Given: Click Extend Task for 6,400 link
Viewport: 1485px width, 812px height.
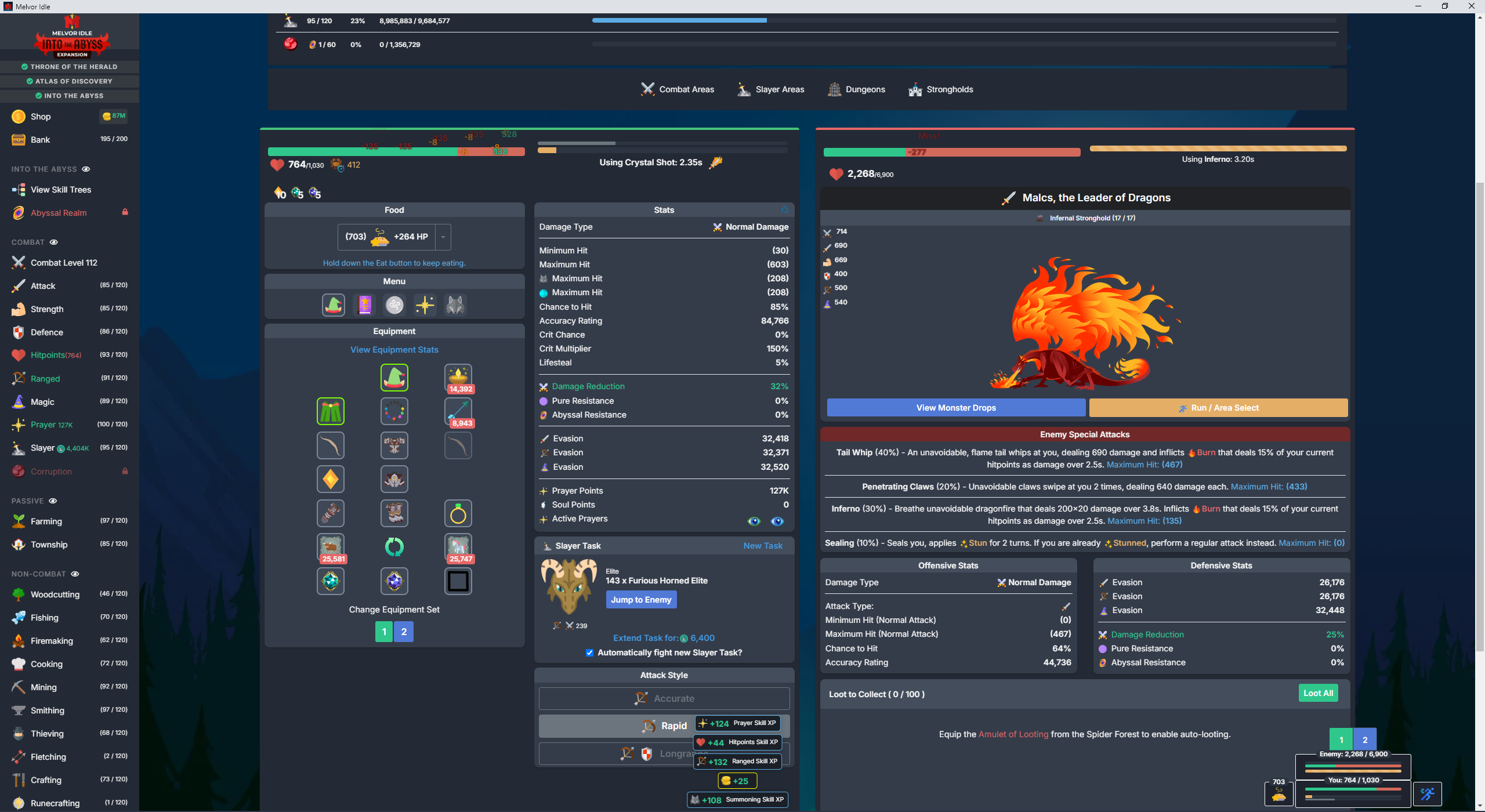Looking at the screenshot, I should [664, 638].
